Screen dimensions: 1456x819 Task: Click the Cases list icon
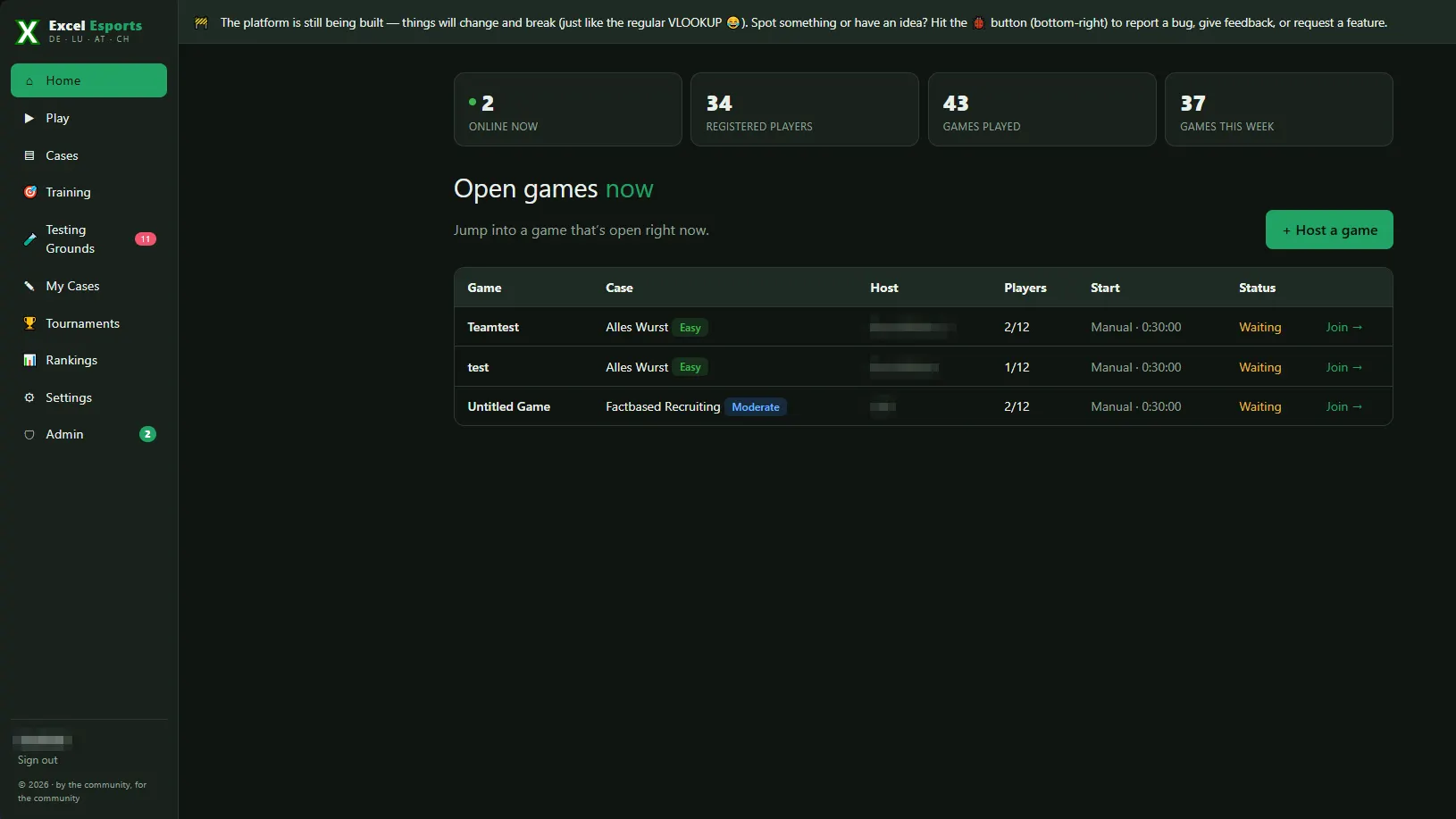pyautogui.click(x=29, y=155)
